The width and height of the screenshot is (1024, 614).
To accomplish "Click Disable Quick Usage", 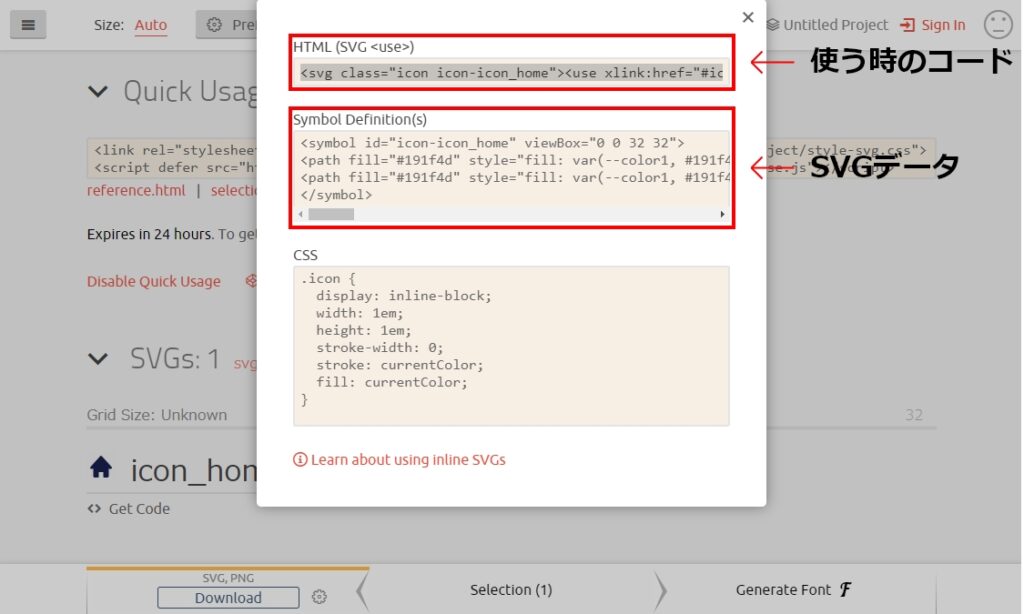I will coord(153,281).
